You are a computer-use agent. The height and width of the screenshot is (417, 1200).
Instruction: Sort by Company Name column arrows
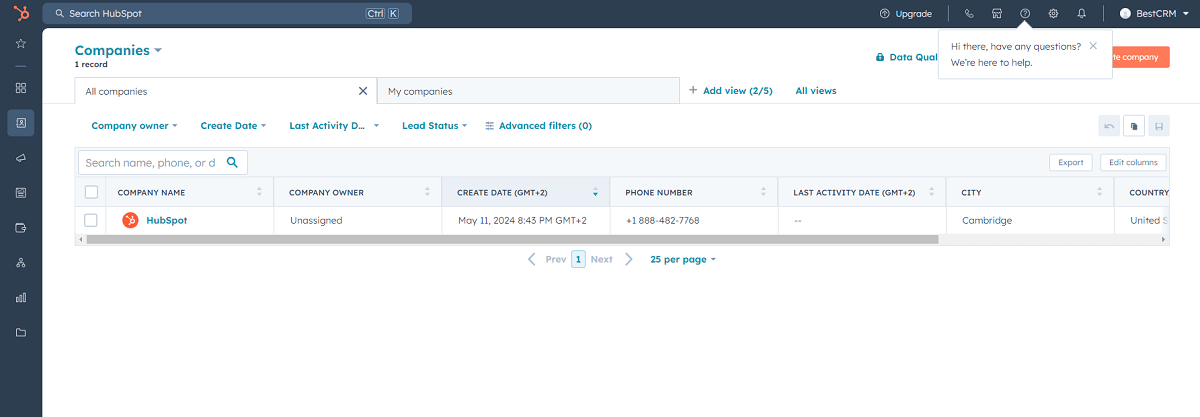click(x=259, y=192)
